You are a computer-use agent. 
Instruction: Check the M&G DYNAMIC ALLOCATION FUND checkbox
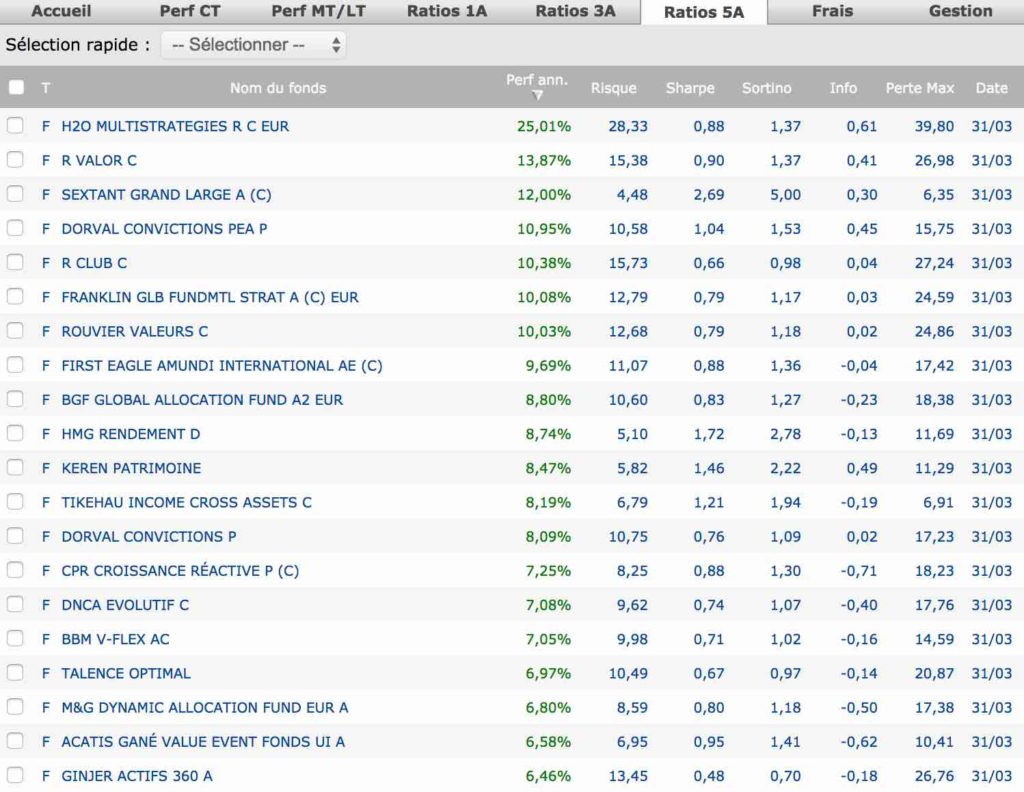pyautogui.click(x=15, y=706)
